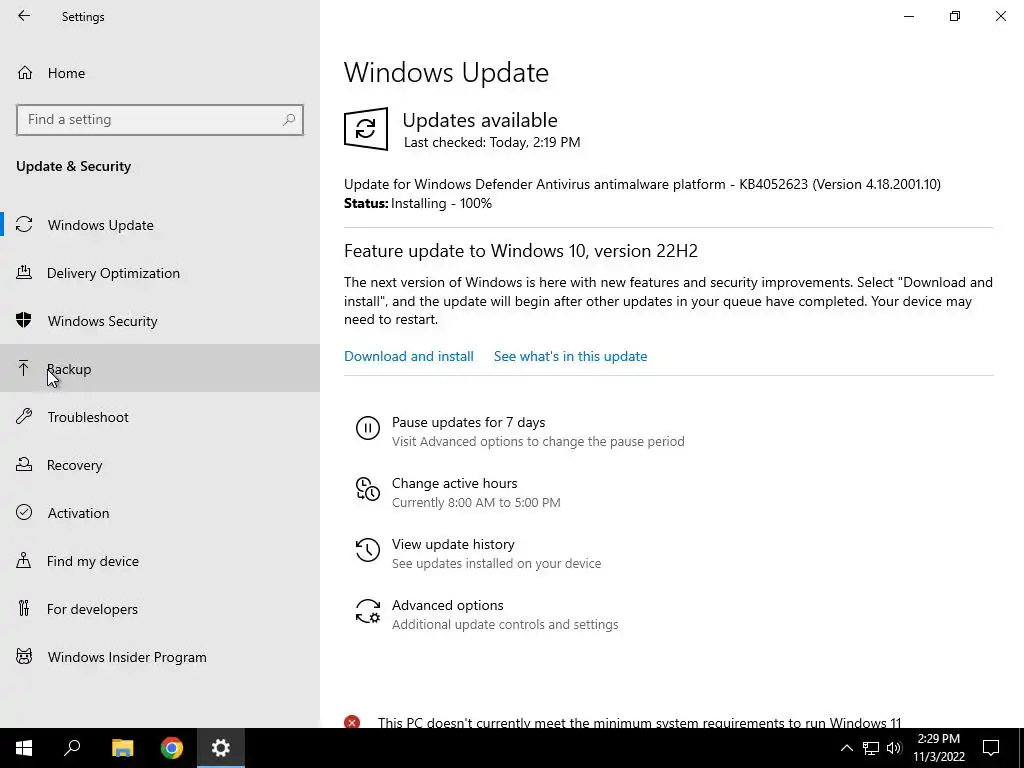
Task: Click the Windows Update page heading
Action: (446, 72)
